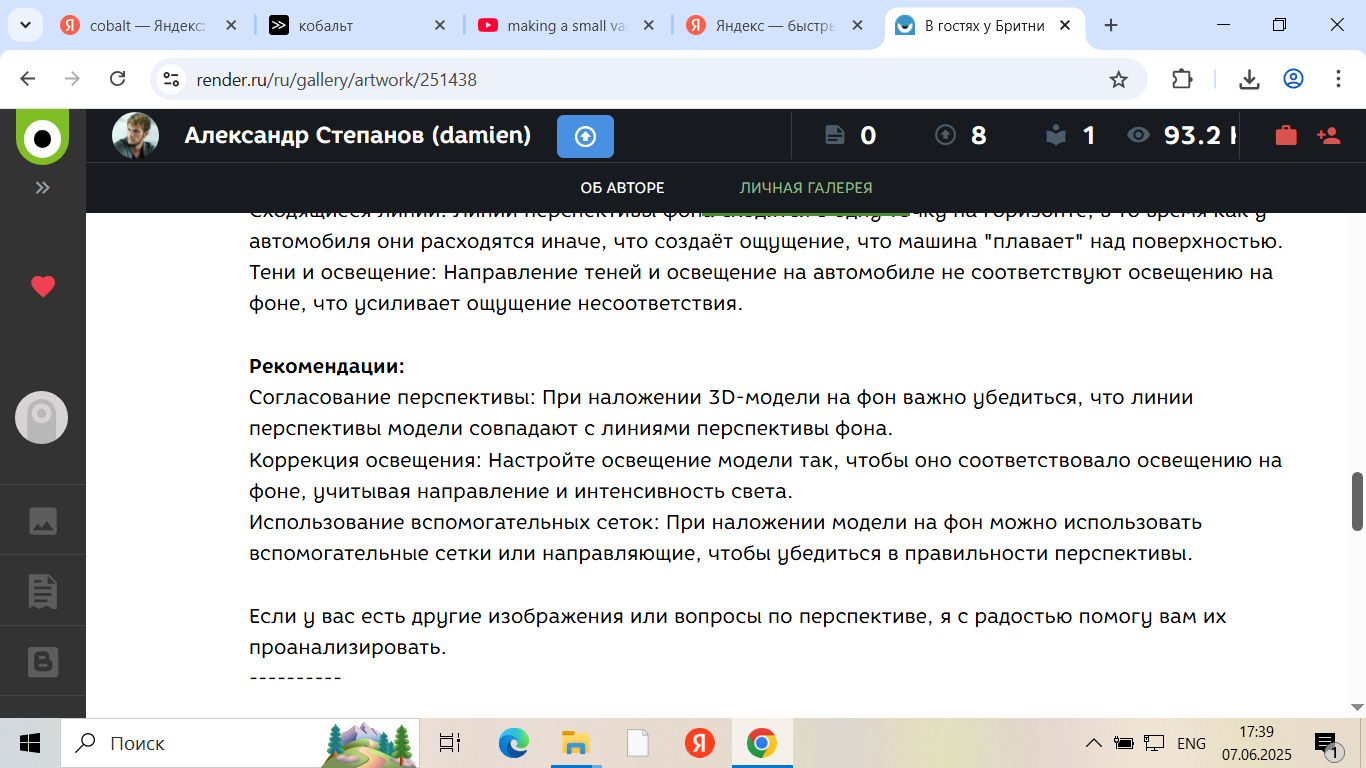This screenshot has width=1366, height=768.
Task: Open the blog icon in sidebar
Action: [42, 662]
